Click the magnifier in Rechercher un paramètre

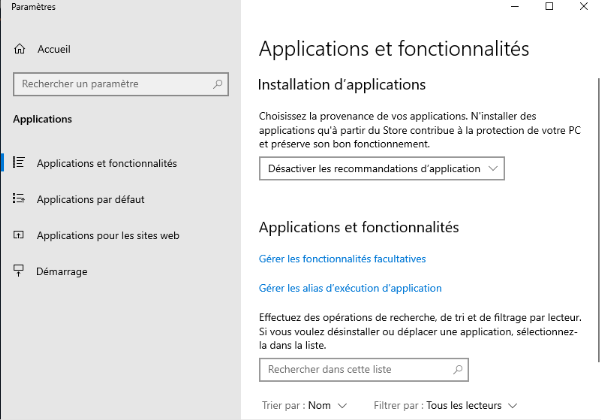[218, 85]
